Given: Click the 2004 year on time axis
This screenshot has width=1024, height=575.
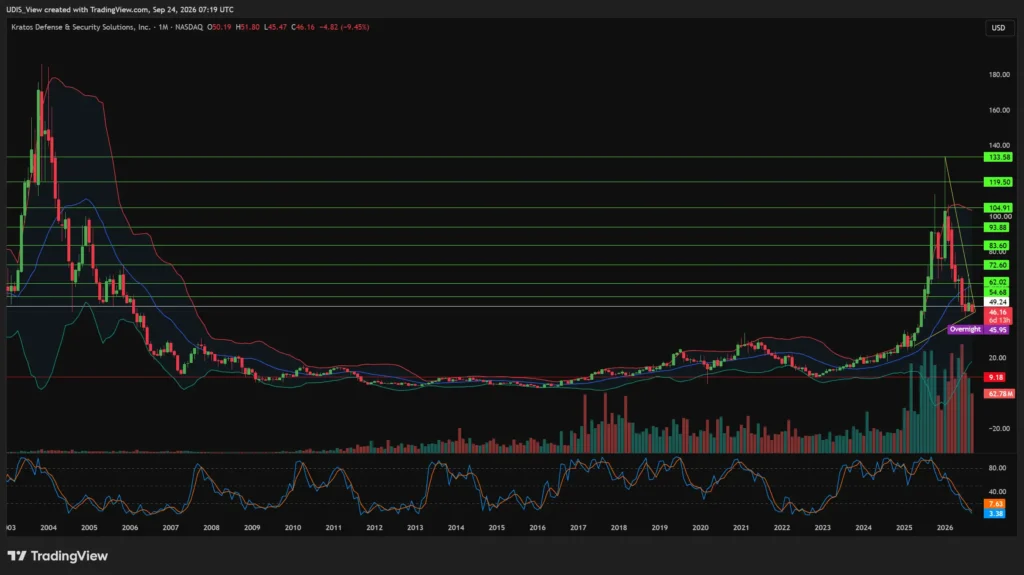Looking at the screenshot, I should tap(48, 528).
